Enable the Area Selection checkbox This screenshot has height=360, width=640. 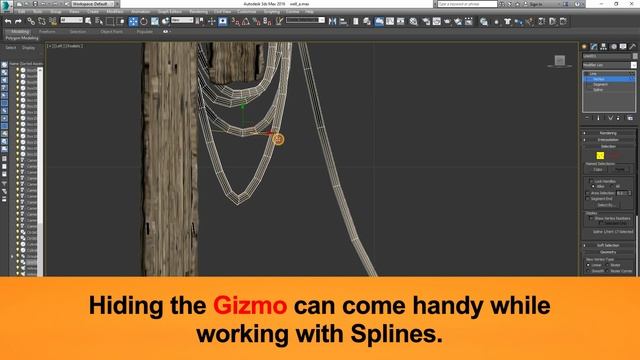pyautogui.click(x=588, y=193)
